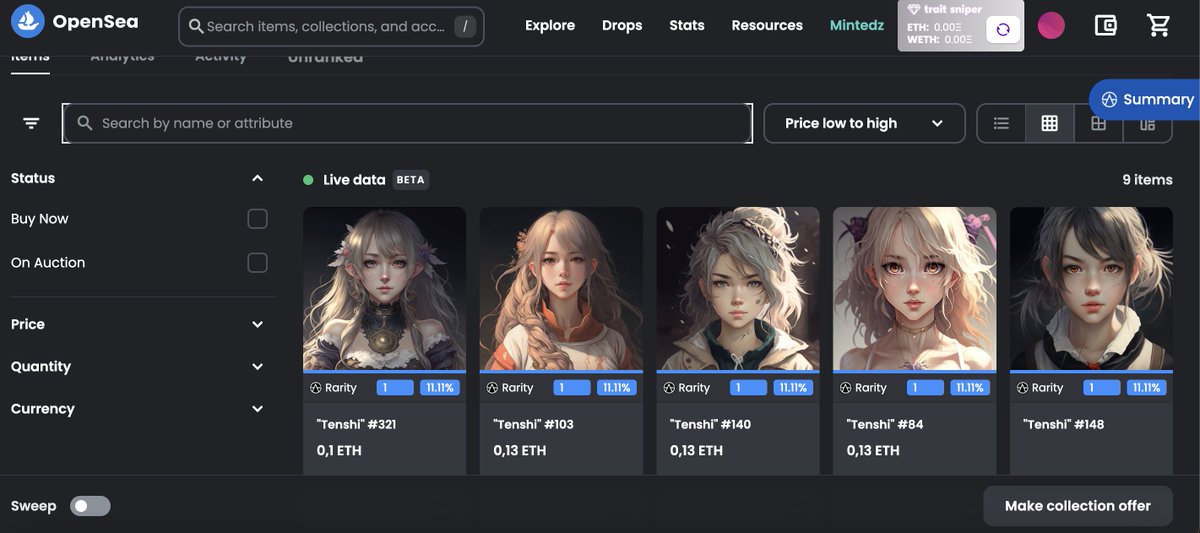Switch to mosaic view layout
The image size is (1200, 533).
[1147, 123]
